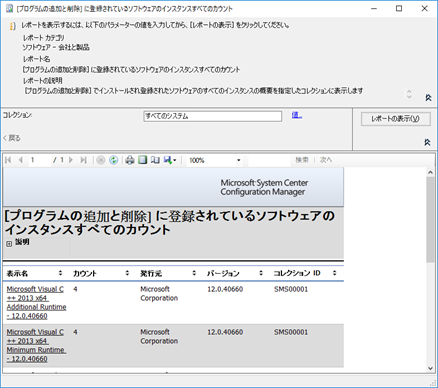Open the export save dropdown icon
438x388 pixels.
[170, 160]
